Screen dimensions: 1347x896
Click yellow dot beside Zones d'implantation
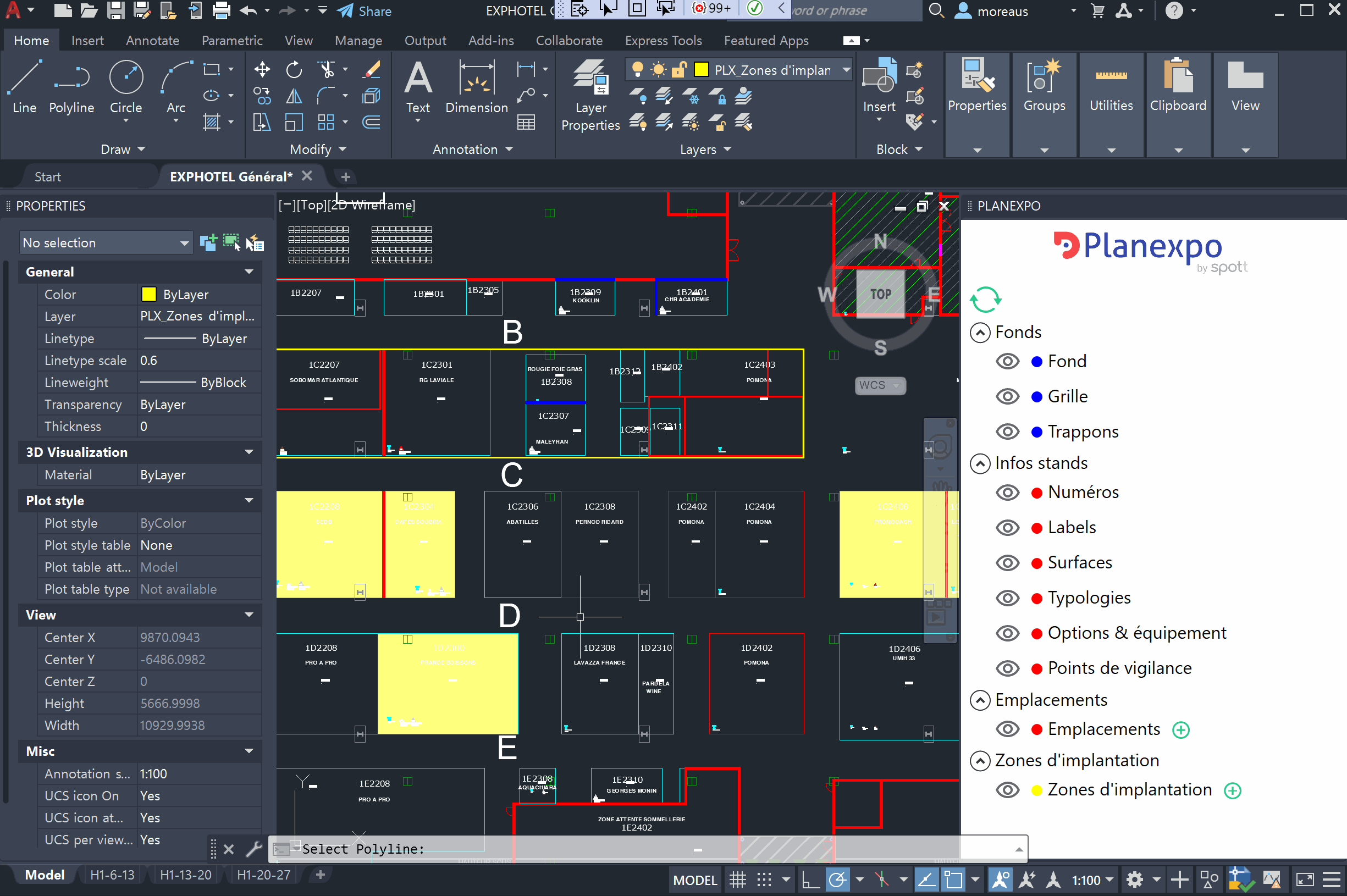[x=1037, y=791]
